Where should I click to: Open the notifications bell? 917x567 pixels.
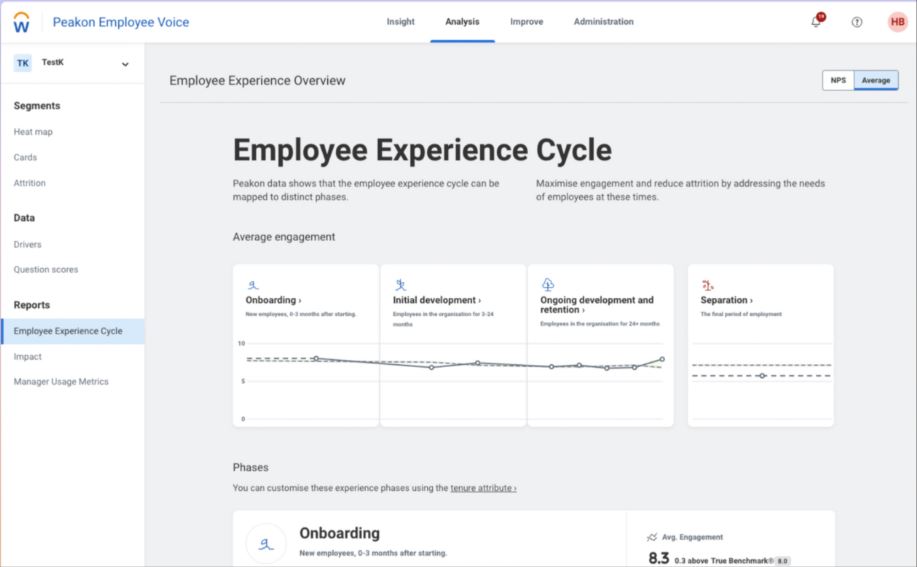816,22
